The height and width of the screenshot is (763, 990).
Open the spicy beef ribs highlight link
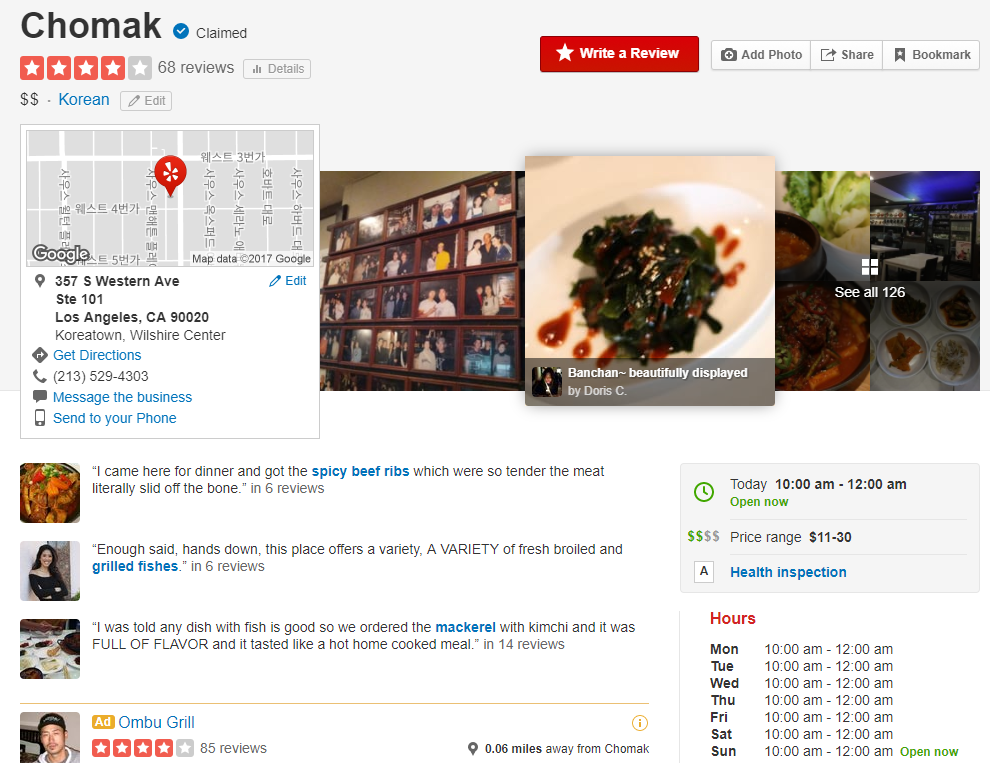click(x=361, y=471)
